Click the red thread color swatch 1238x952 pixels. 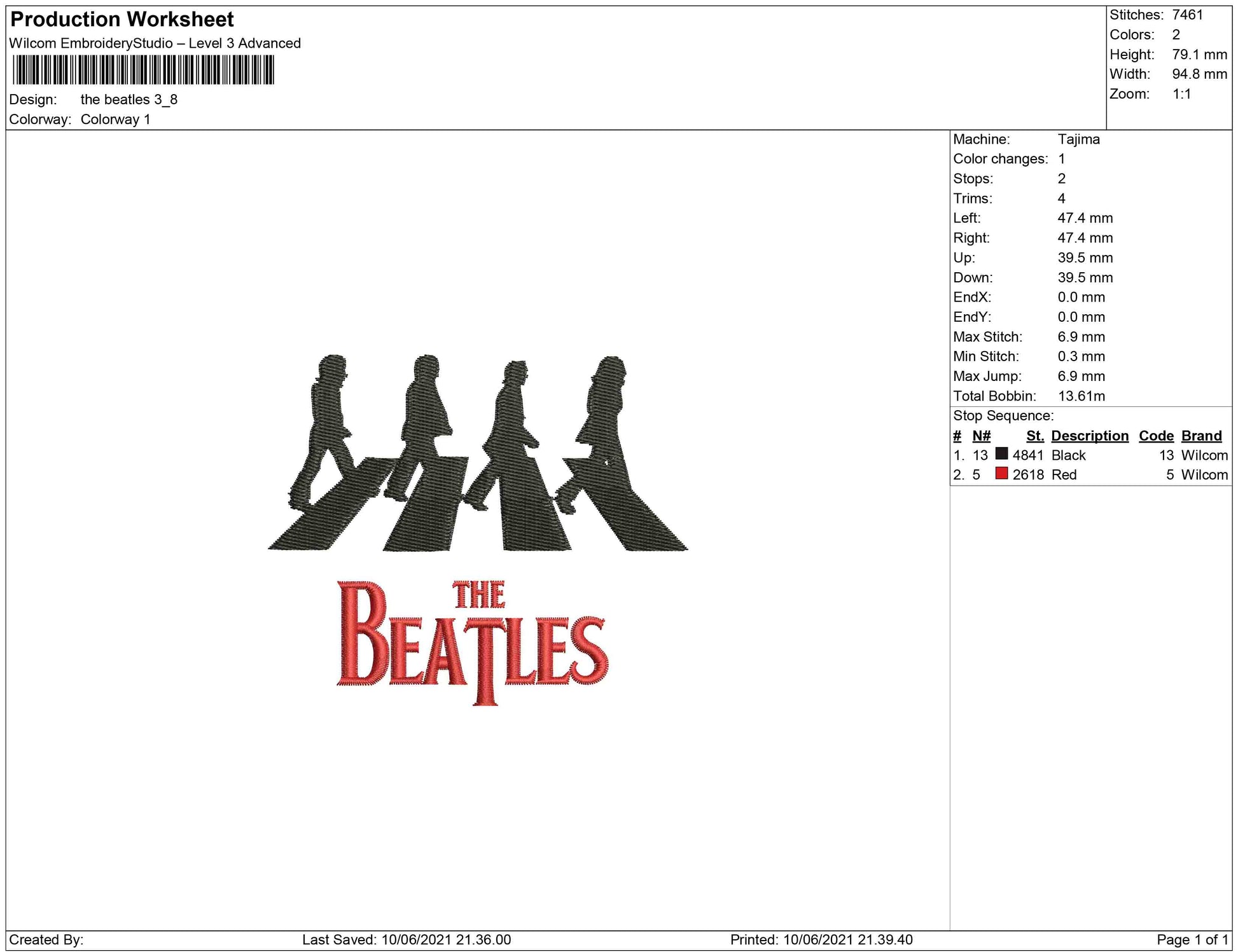pyautogui.click(x=1001, y=474)
